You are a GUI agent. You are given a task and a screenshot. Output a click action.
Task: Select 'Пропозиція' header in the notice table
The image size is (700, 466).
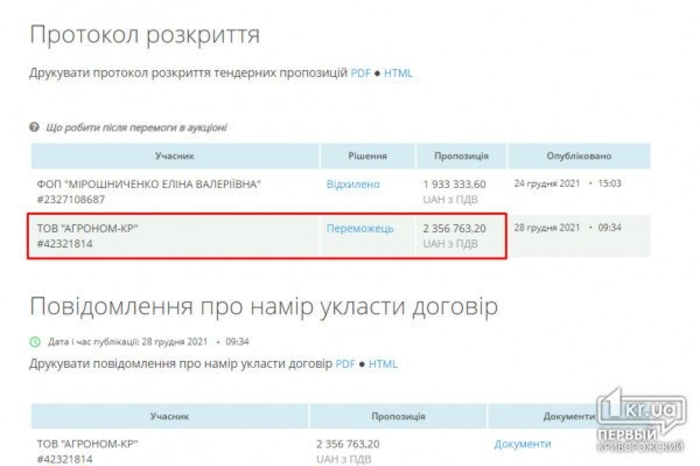(x=398, y=416)
